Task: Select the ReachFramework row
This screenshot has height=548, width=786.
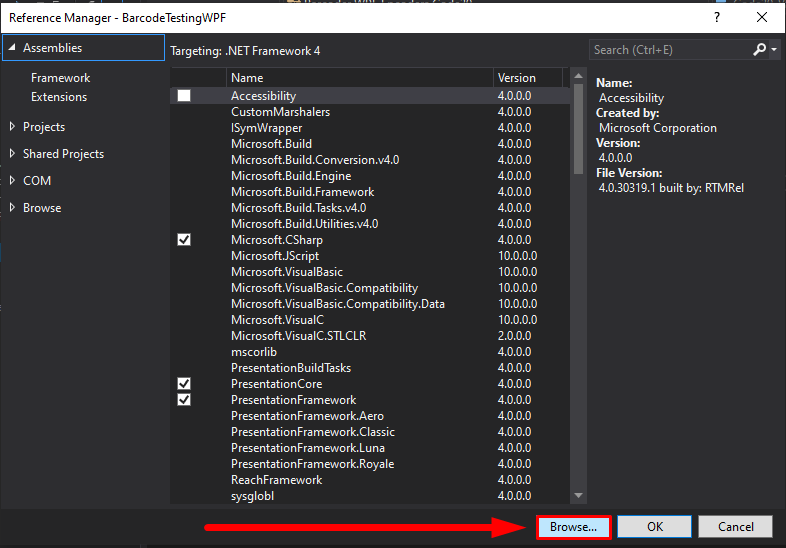Action: [x=370, y=480]
